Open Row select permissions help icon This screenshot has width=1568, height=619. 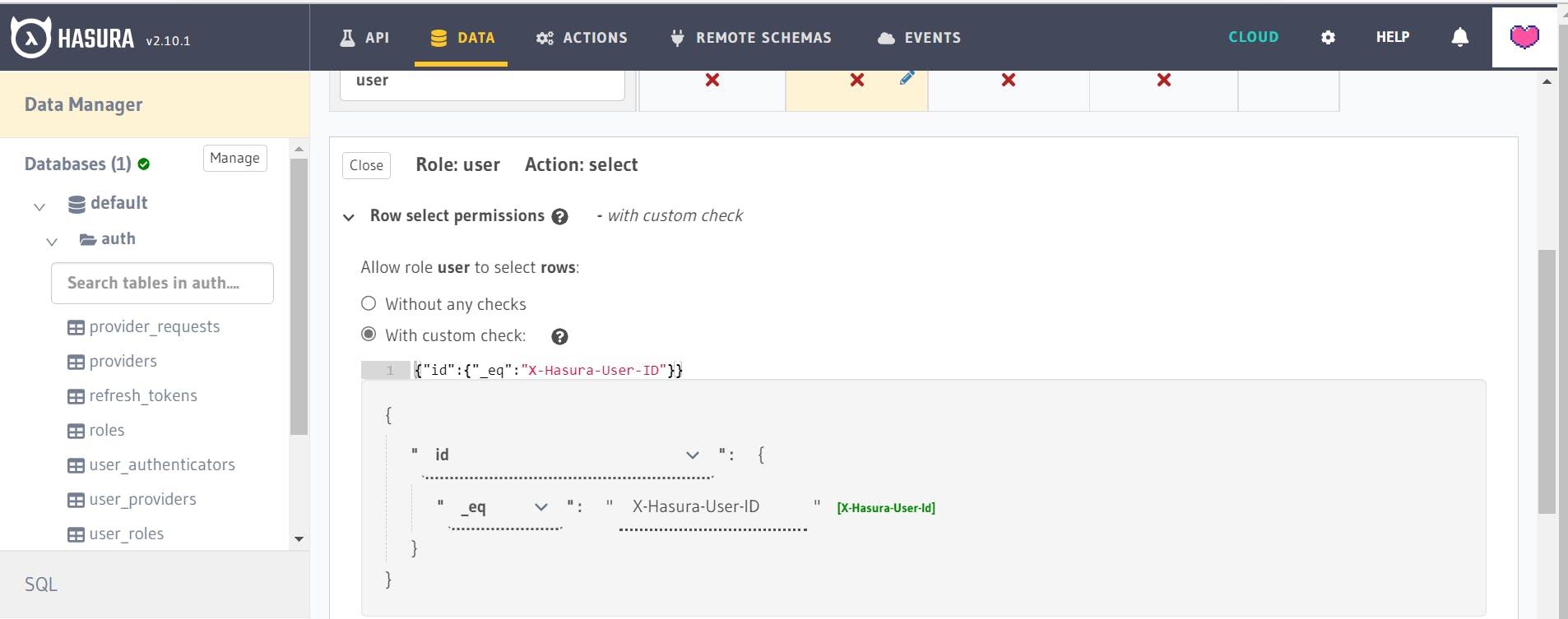[560, 216]
